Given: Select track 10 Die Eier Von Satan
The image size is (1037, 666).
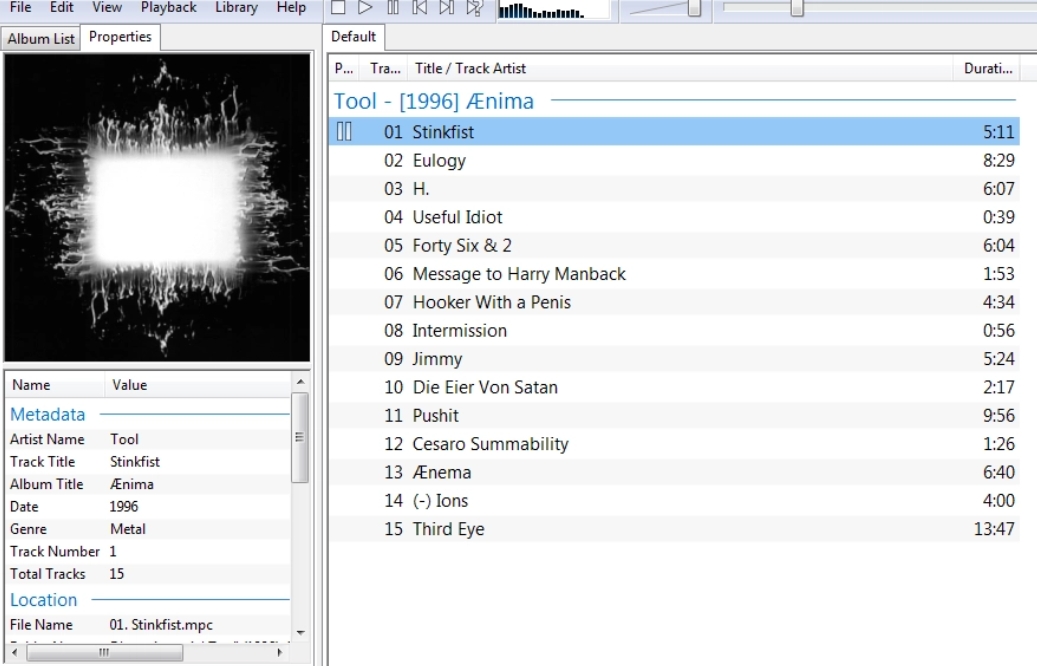Looking at the screenshot, I should [675, 388].
